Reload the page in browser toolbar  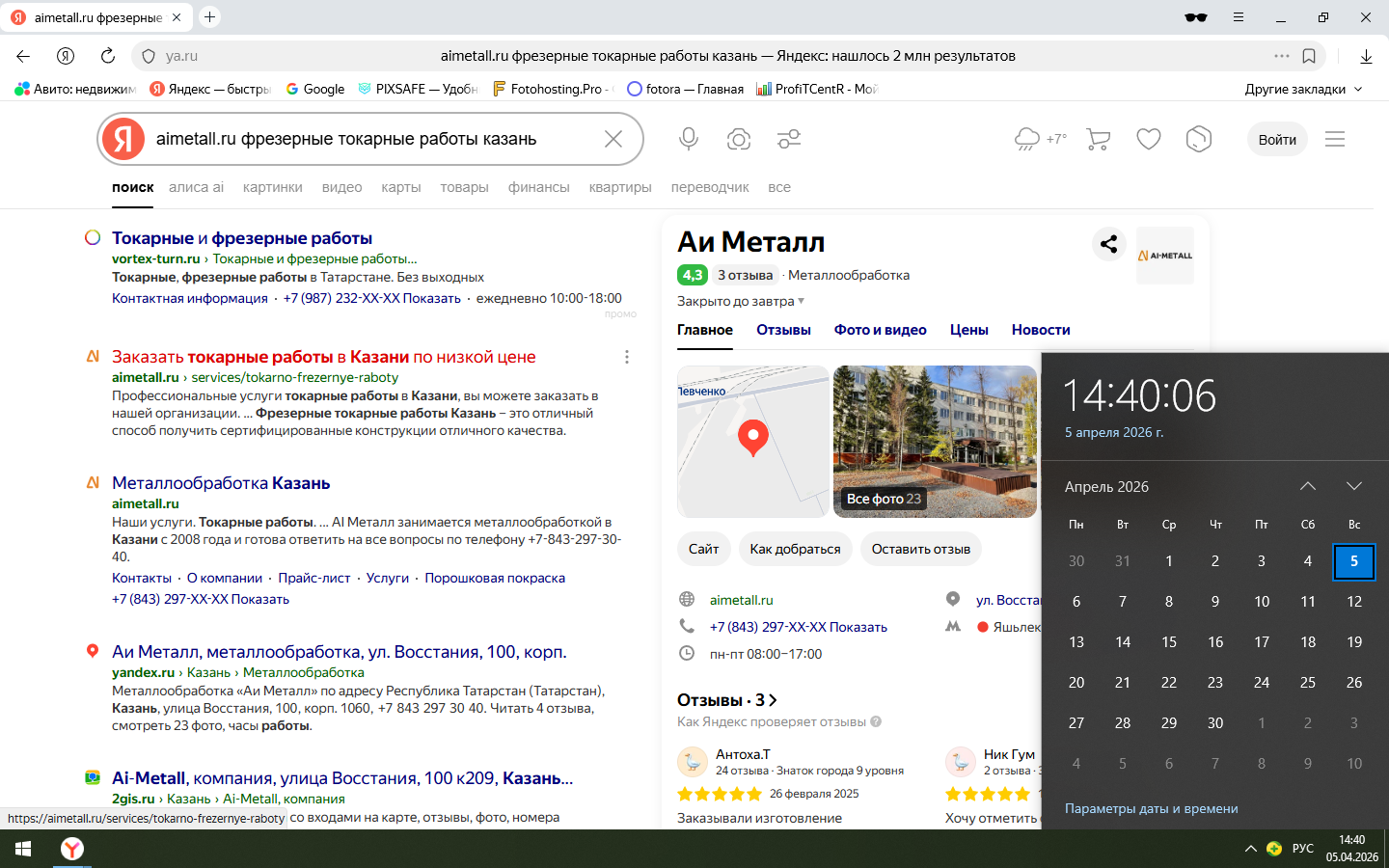pos(108,56)
